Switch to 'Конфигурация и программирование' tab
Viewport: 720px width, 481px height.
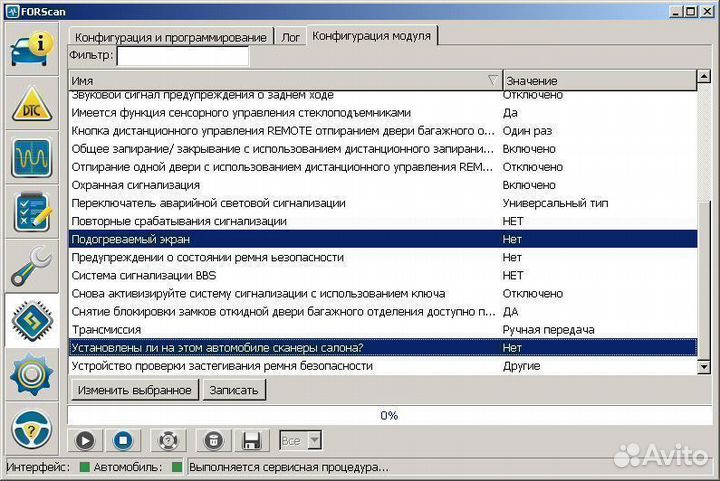coord(172,37)
